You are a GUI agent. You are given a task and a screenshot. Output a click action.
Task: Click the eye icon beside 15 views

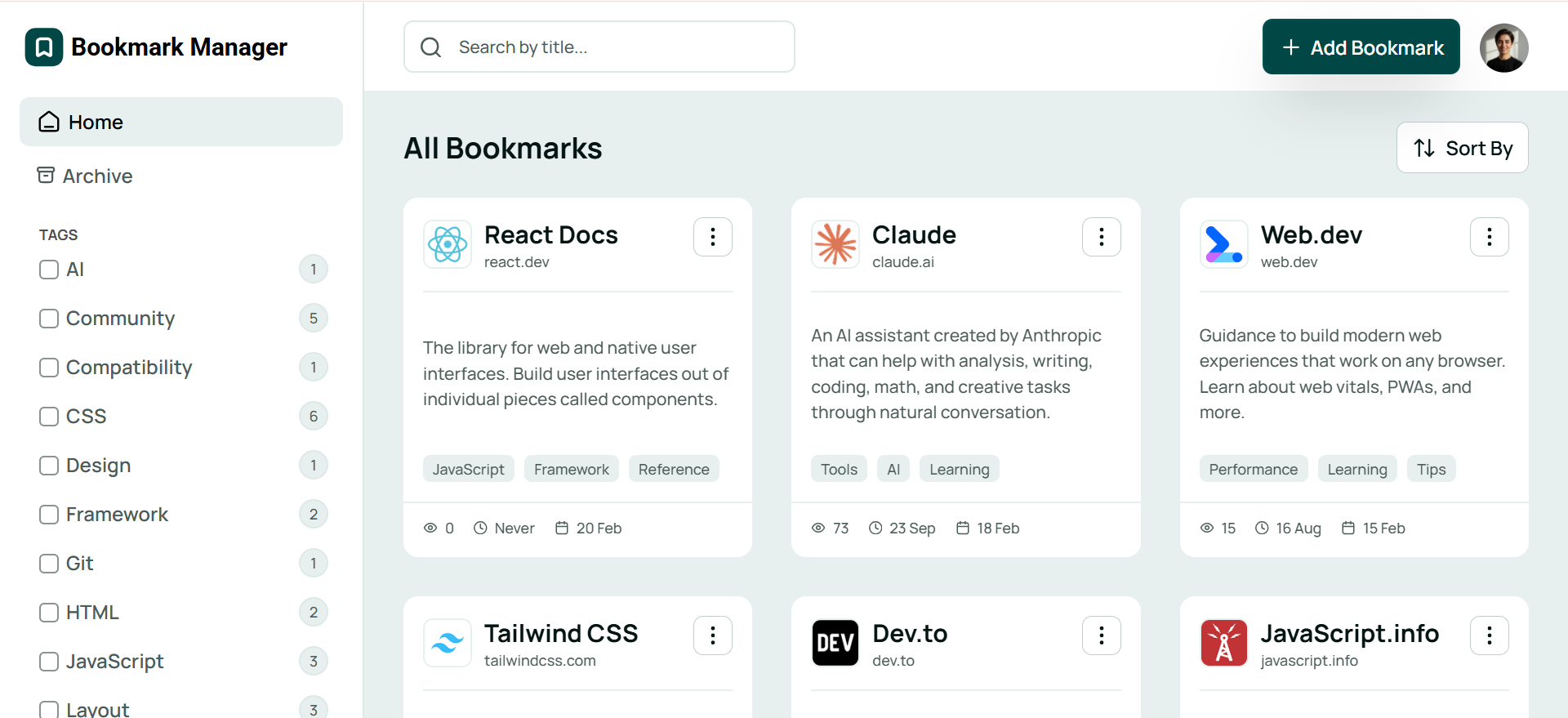1207,528
